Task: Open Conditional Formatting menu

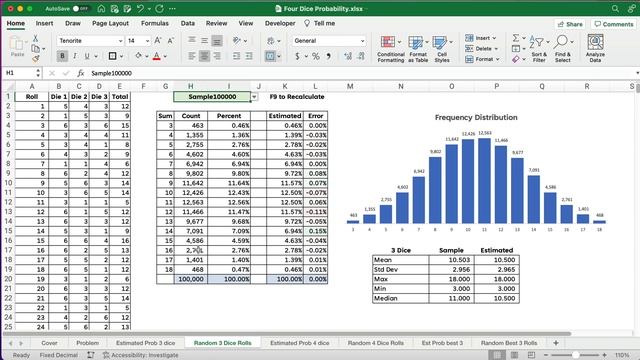Action: (x=391, y=49)
